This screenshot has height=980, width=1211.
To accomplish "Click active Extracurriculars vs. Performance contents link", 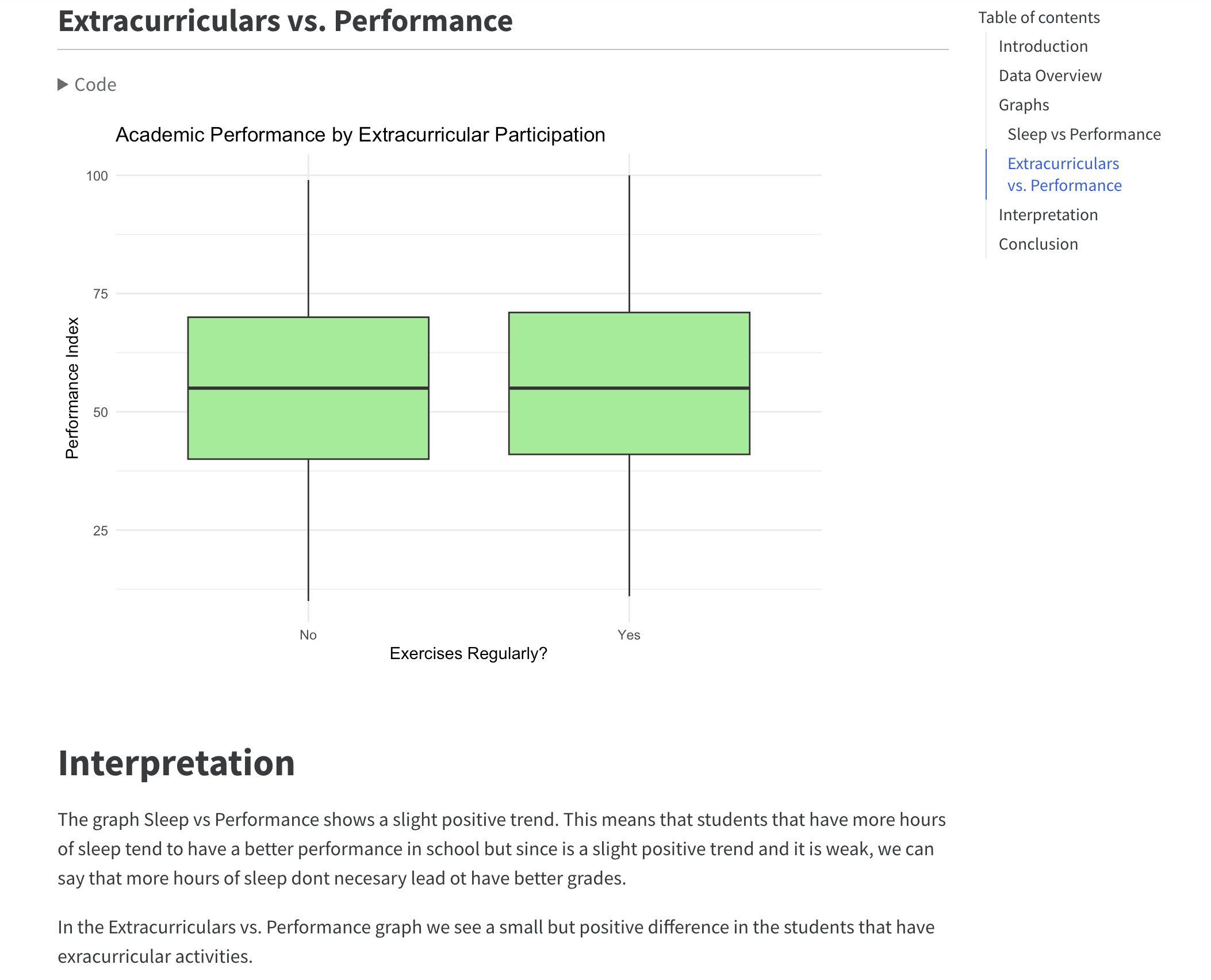I will tap(1063, 175).
